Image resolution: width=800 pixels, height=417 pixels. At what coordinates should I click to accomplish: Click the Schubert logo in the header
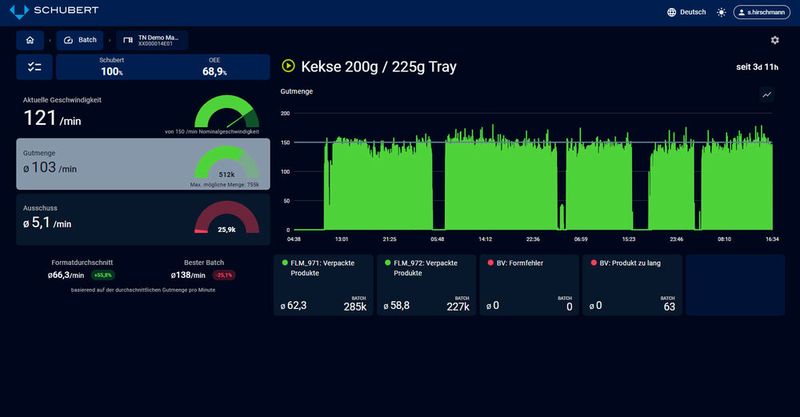[x=54, y=10]
